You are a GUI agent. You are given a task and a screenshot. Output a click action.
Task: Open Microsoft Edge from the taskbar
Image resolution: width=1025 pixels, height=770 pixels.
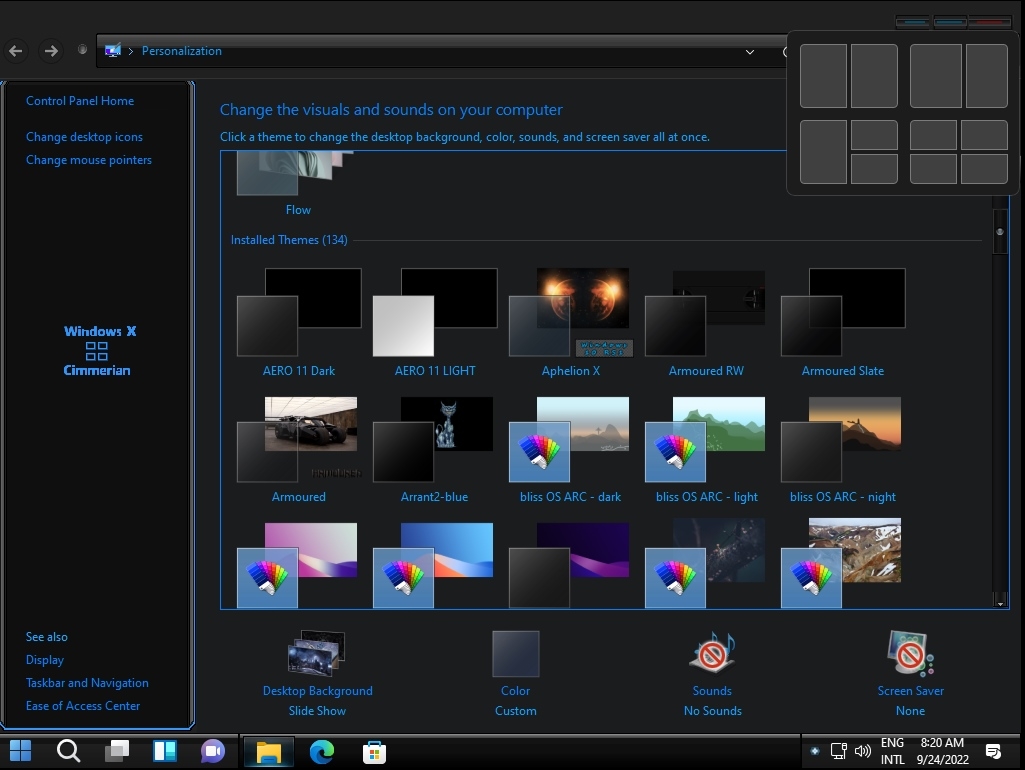tap(322, 751)
